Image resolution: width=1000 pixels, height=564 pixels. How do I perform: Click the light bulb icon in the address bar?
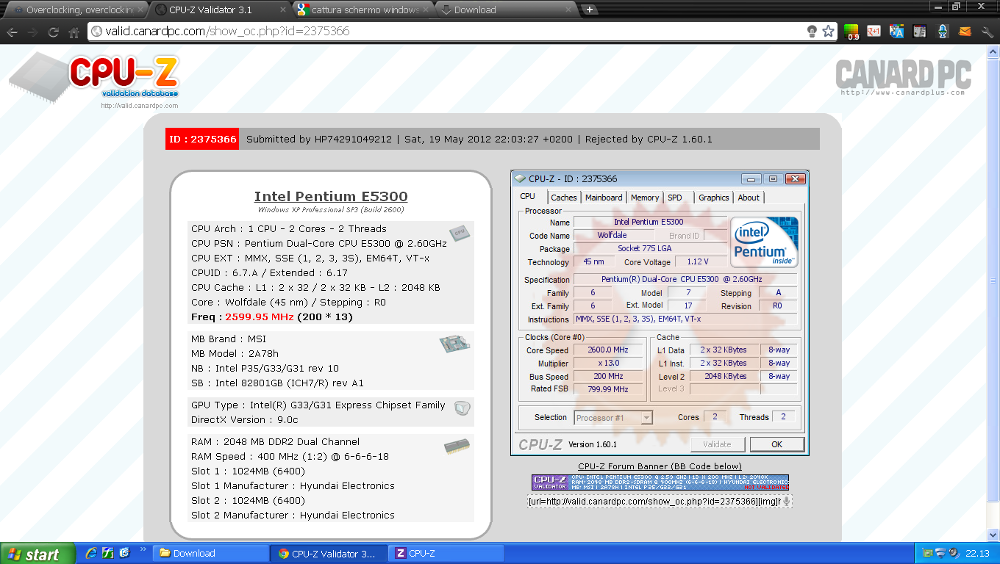tap(811, 31)
